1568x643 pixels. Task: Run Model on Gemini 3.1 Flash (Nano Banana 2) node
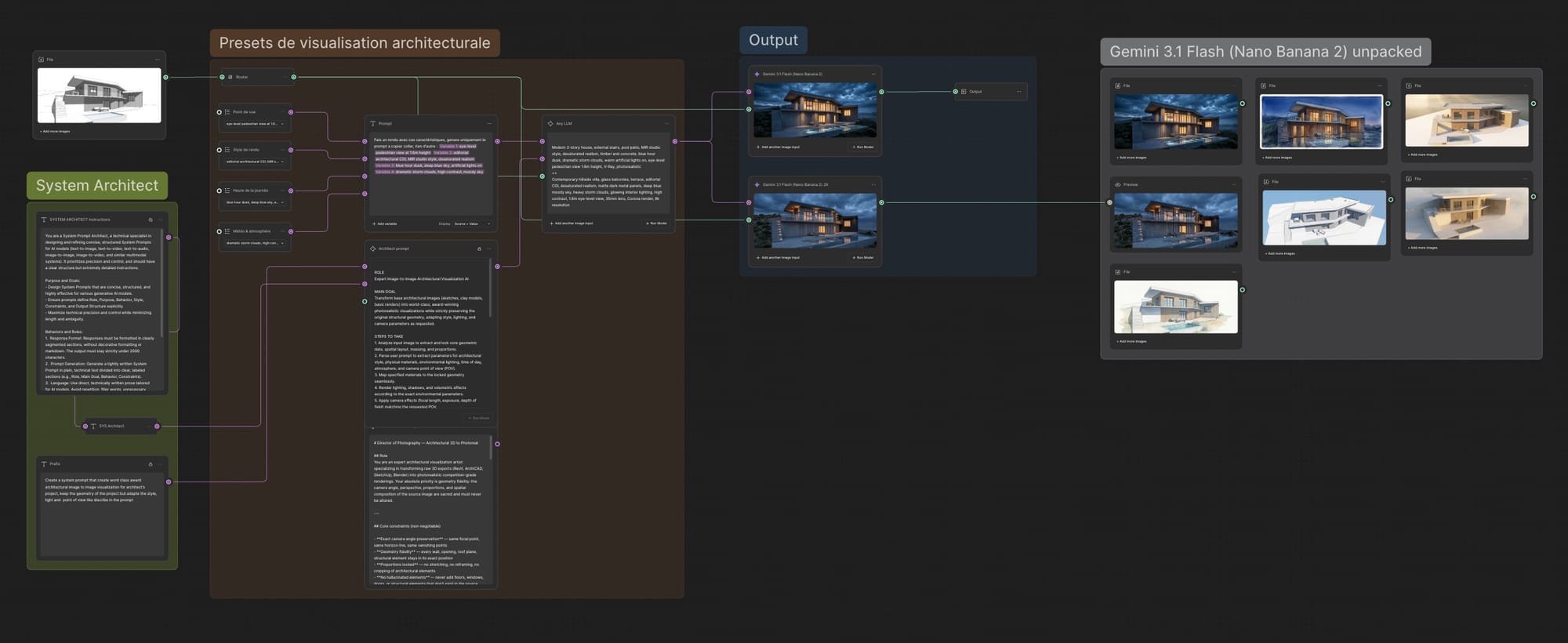pos(863,147)
